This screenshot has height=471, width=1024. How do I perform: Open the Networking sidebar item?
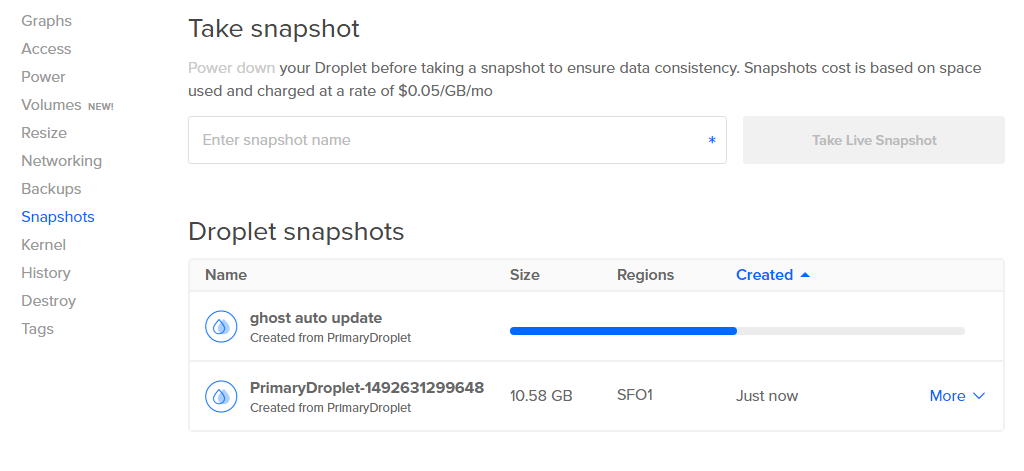[x=61, y=161]
